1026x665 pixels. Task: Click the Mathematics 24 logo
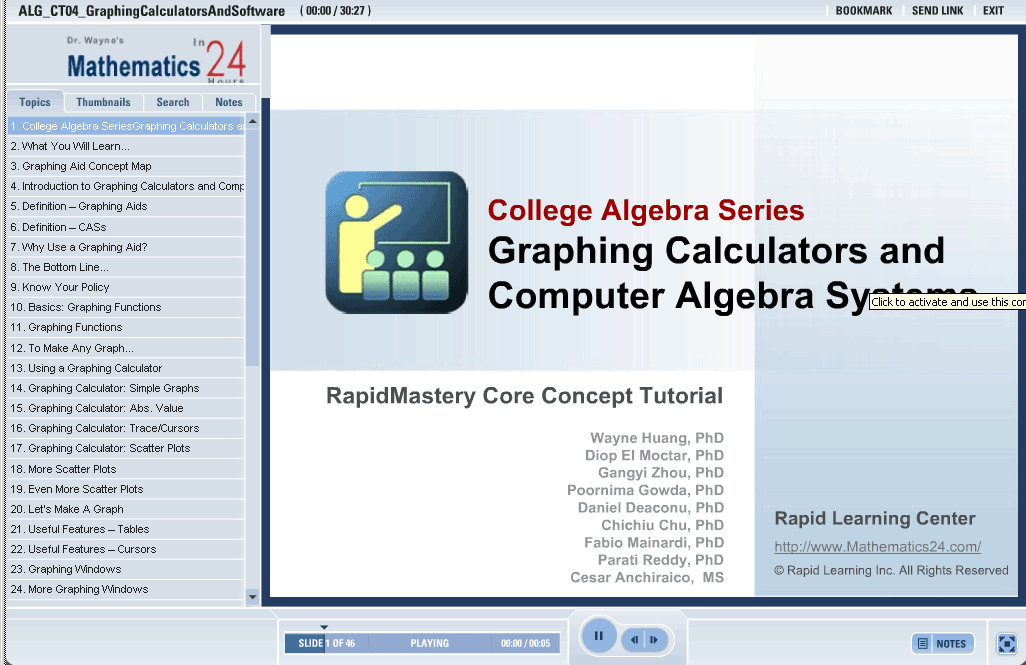[155, 61]
